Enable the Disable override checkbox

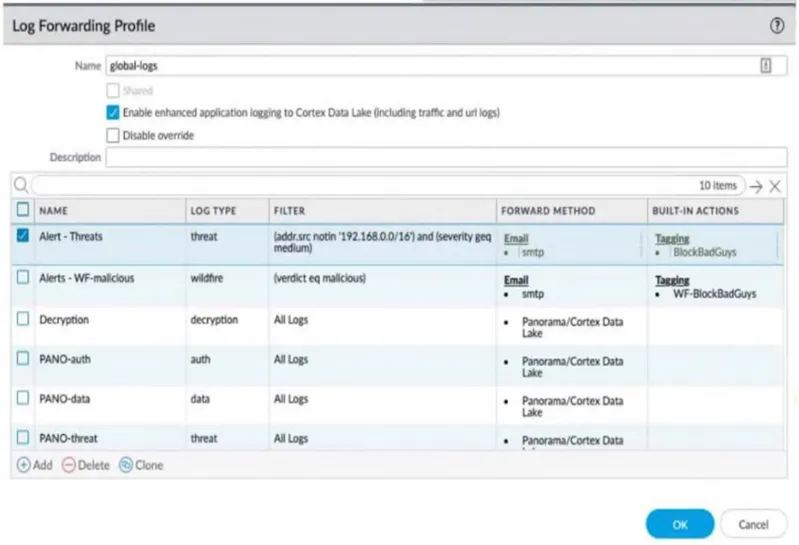(113, 135)
